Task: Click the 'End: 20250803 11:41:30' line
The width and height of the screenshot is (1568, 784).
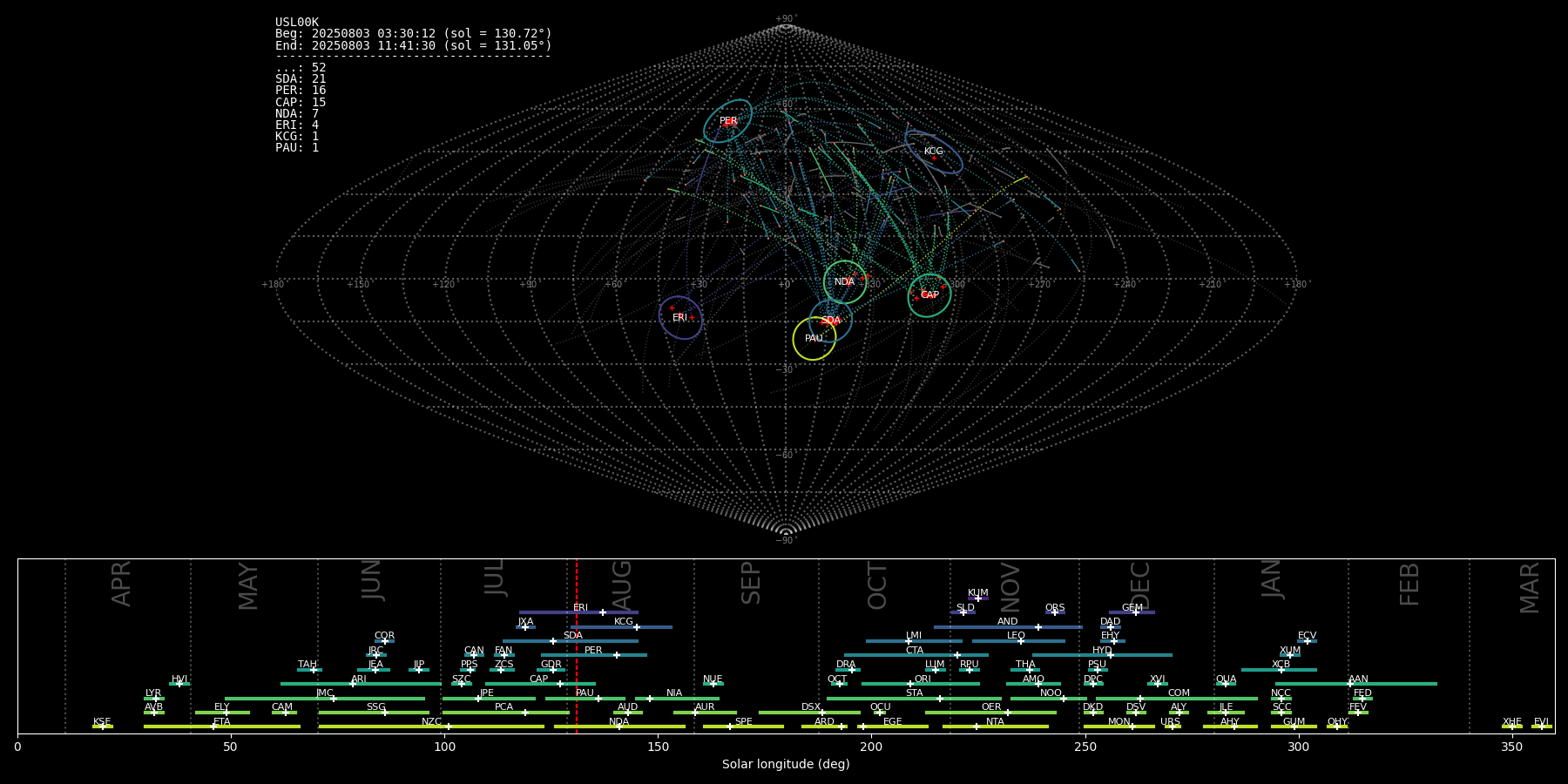Action: coord(414,45)
